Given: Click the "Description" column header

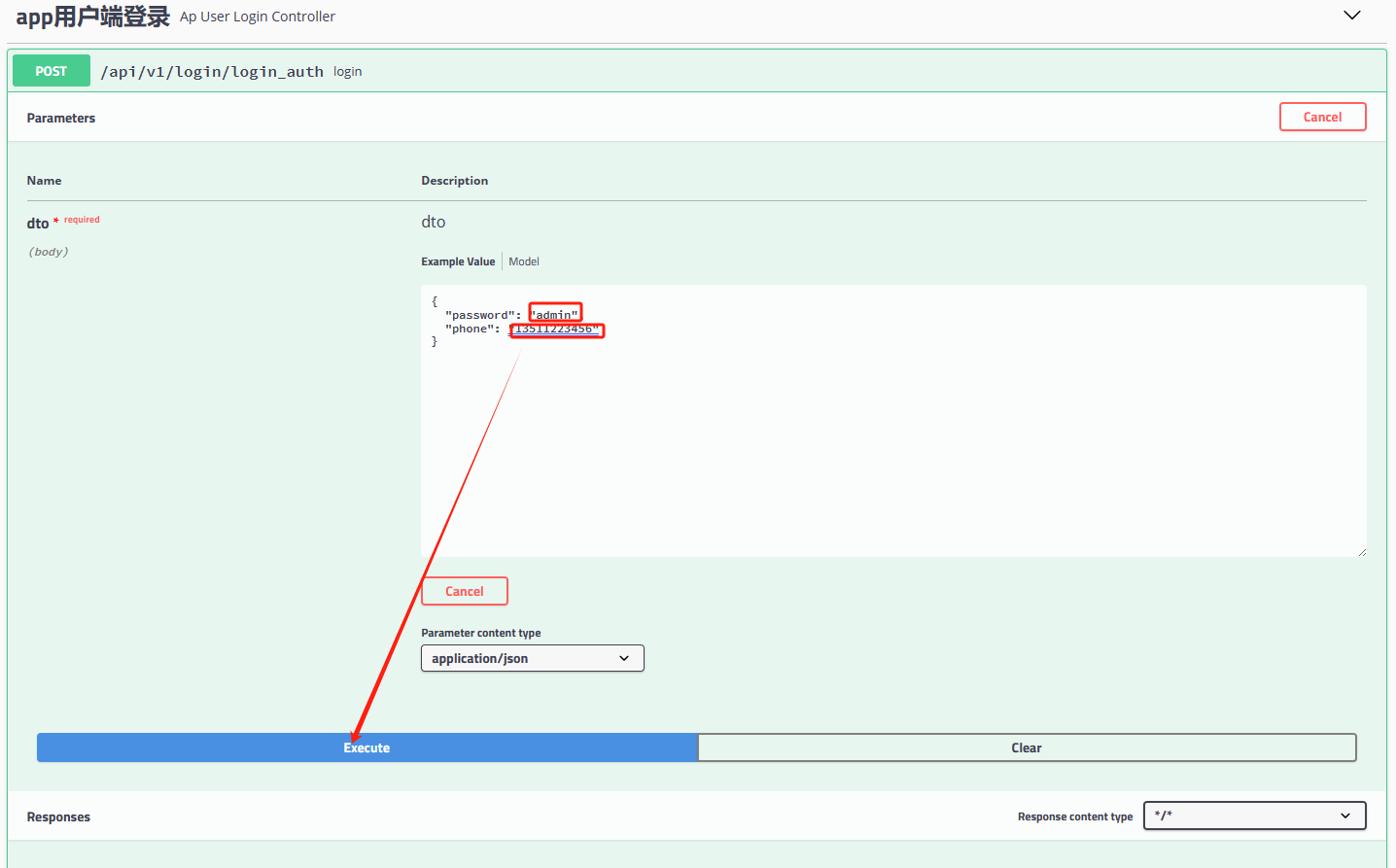Looking at the screenshot, I should (455, 181).
